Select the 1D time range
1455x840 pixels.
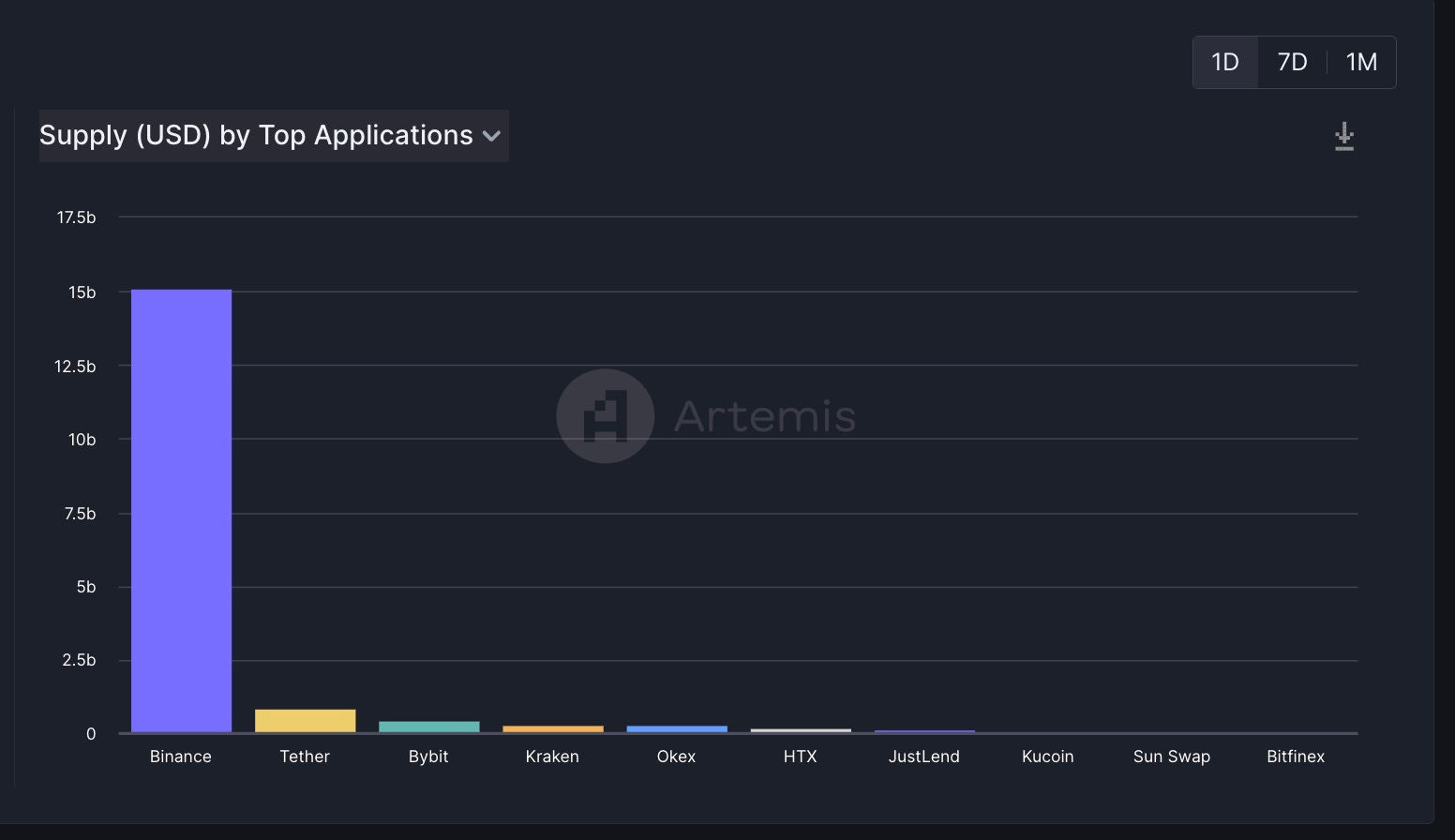click(x=1225, y=62)
